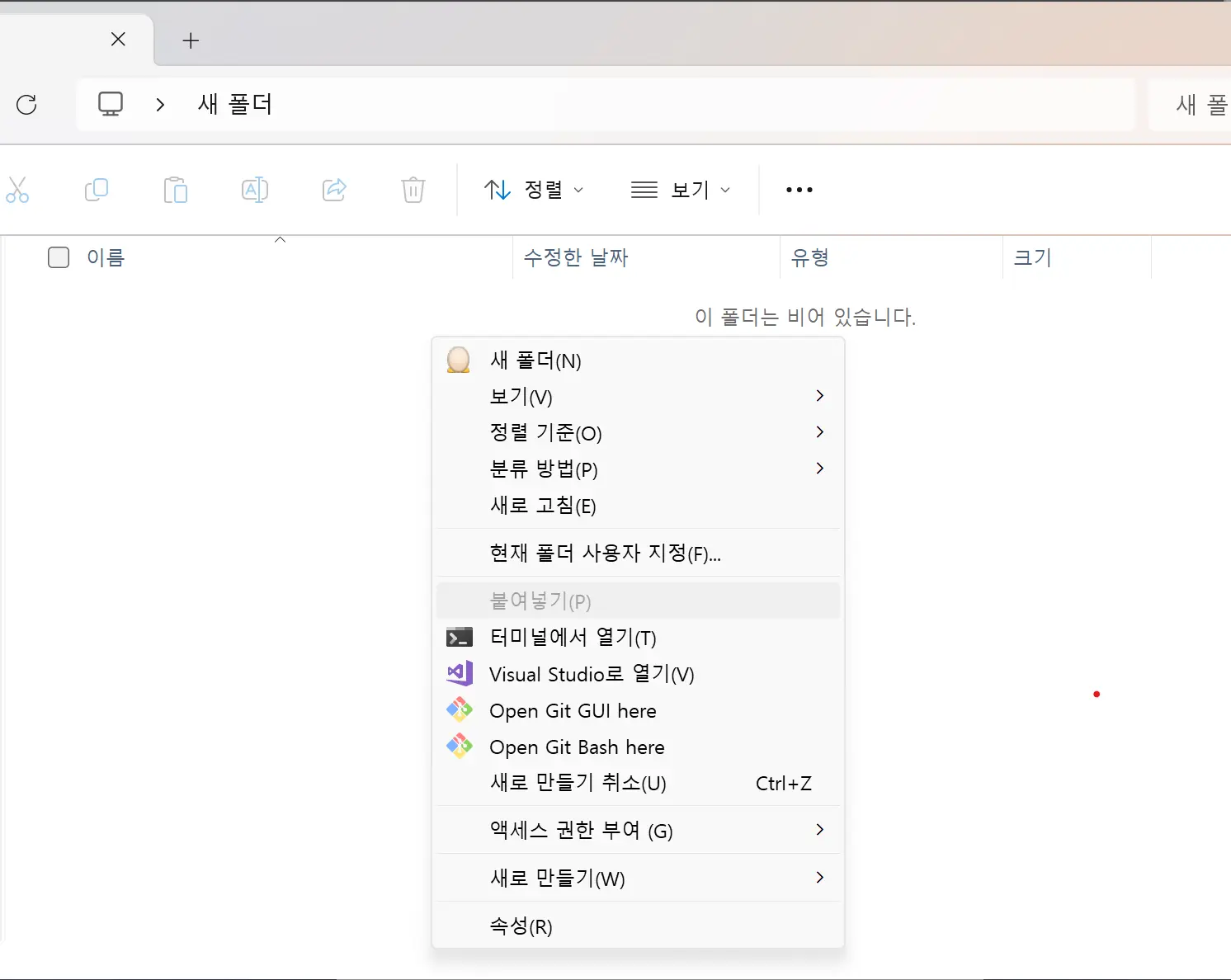Click 새 폴더 in address bar breadcrumb
The width and height of the screenshot is (1231, 980).
pos(235,104)
